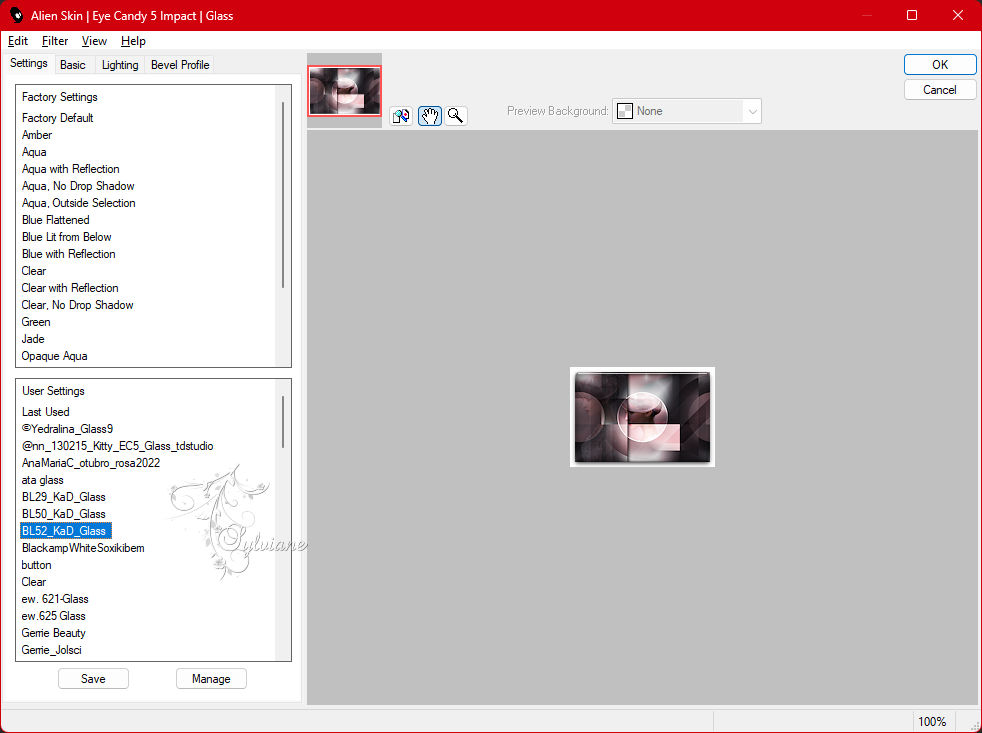
Task: Select Blue with Reflection preset
Action: 68,253
